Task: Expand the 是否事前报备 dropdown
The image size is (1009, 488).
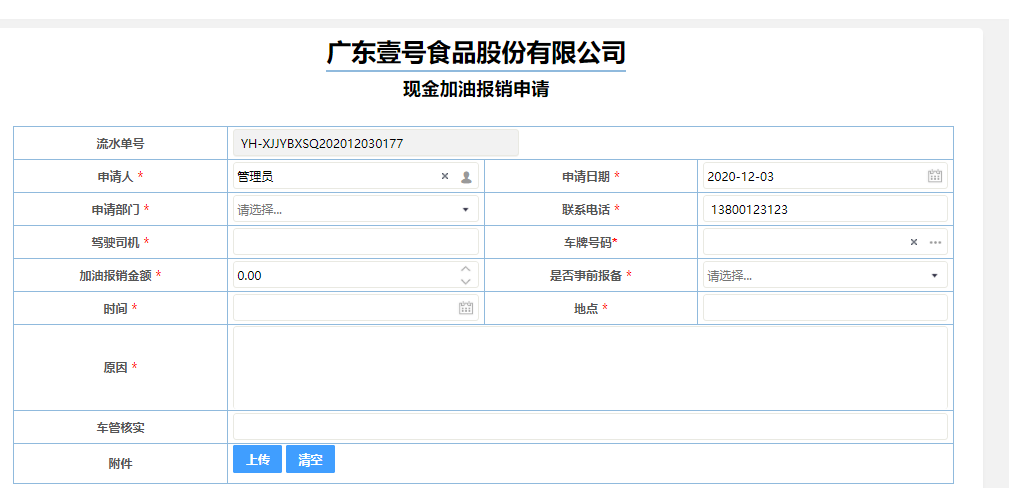Action: (x=934, y=276)
